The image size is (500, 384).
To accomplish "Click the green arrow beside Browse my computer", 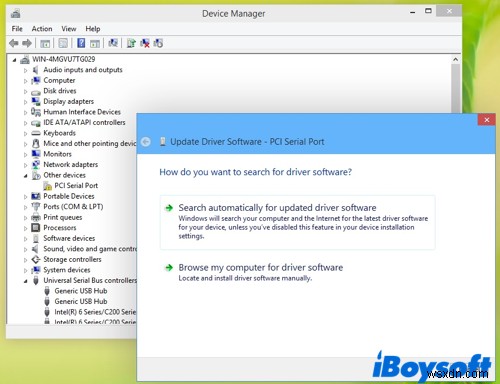I will point(169,267).
